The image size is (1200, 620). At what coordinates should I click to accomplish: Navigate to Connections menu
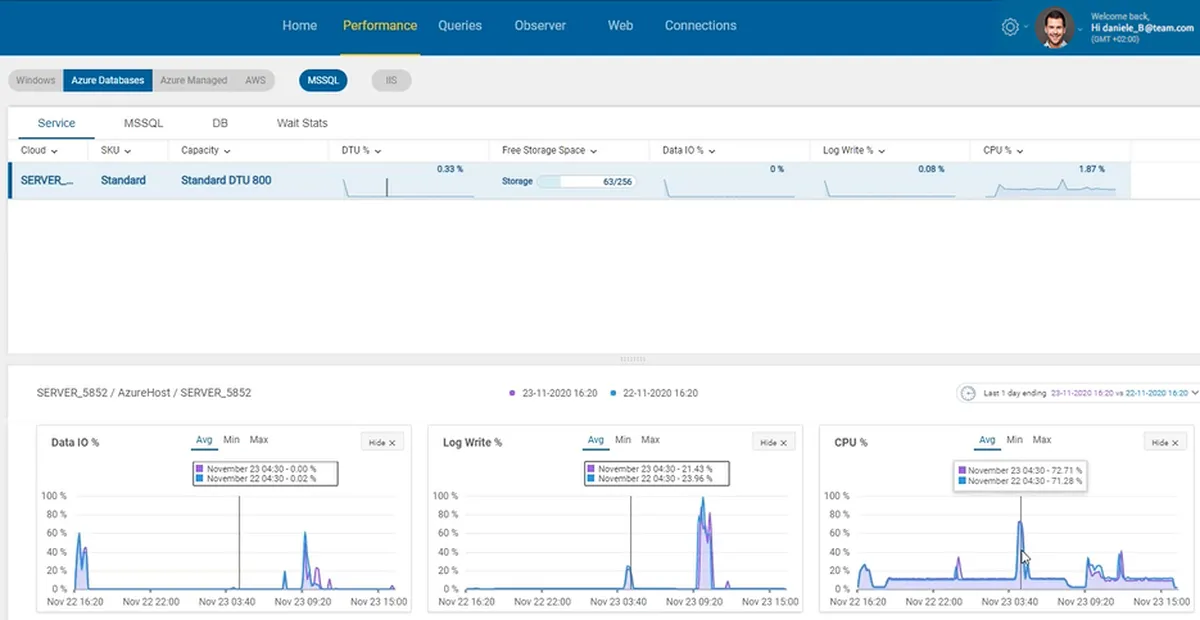coord(701,26)
